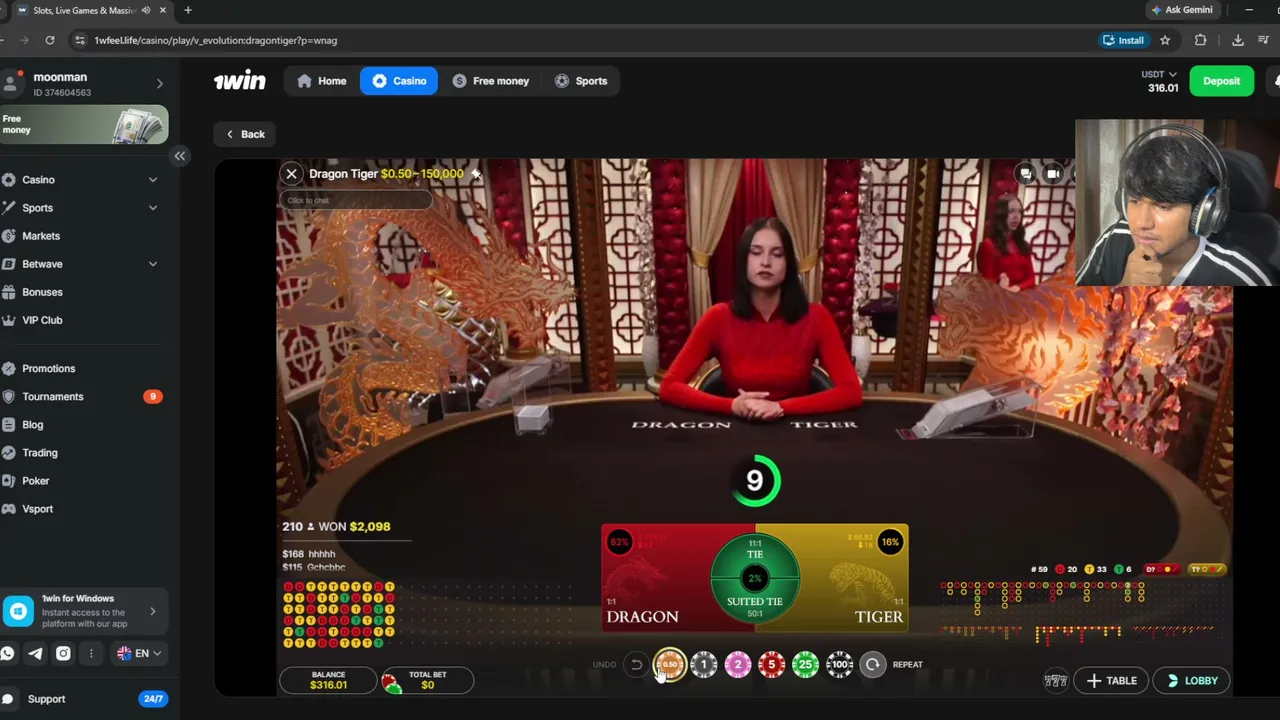Place bet on the Suited Tie segment
1280x720 pixels.
click(755, 602)
